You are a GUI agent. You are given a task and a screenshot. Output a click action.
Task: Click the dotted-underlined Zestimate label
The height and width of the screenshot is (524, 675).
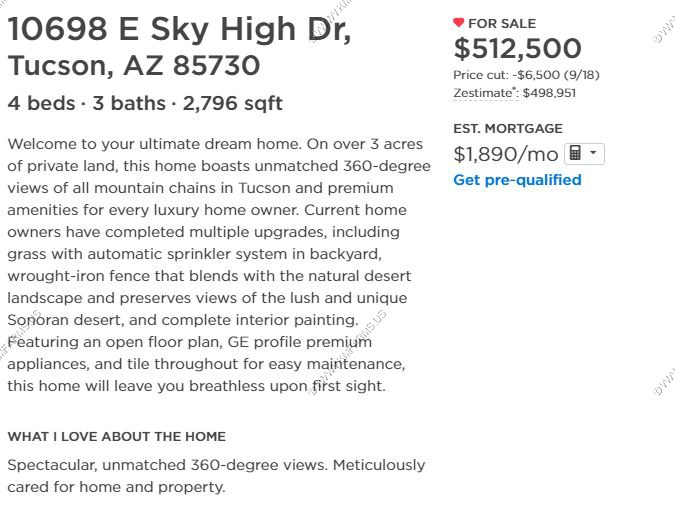click(x=484, y=93)
